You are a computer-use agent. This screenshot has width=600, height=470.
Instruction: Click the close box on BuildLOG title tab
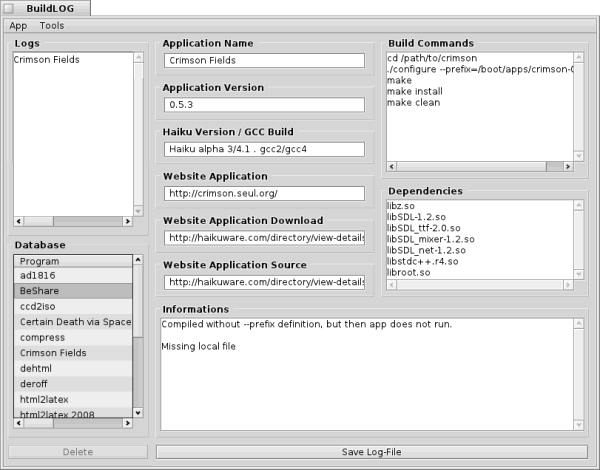pos(9,8)
